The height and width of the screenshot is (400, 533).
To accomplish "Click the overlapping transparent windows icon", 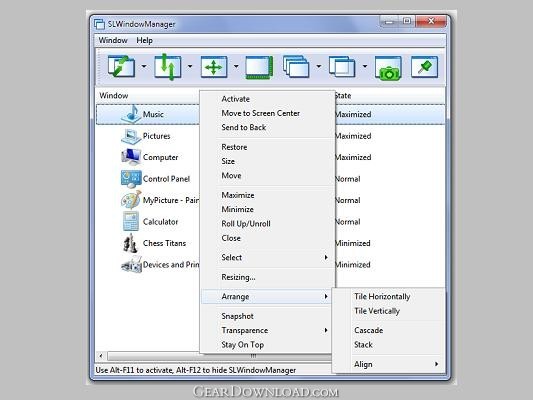I will (x=342, y=67).
